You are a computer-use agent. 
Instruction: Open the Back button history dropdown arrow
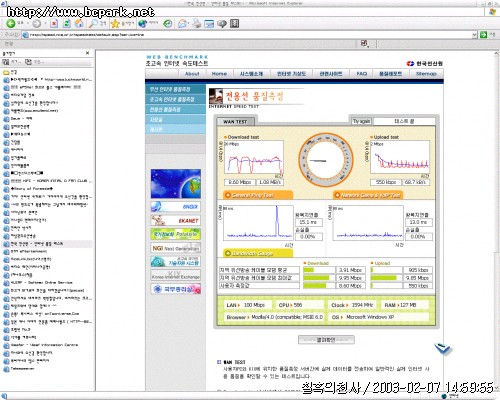(x=27, y=24)
